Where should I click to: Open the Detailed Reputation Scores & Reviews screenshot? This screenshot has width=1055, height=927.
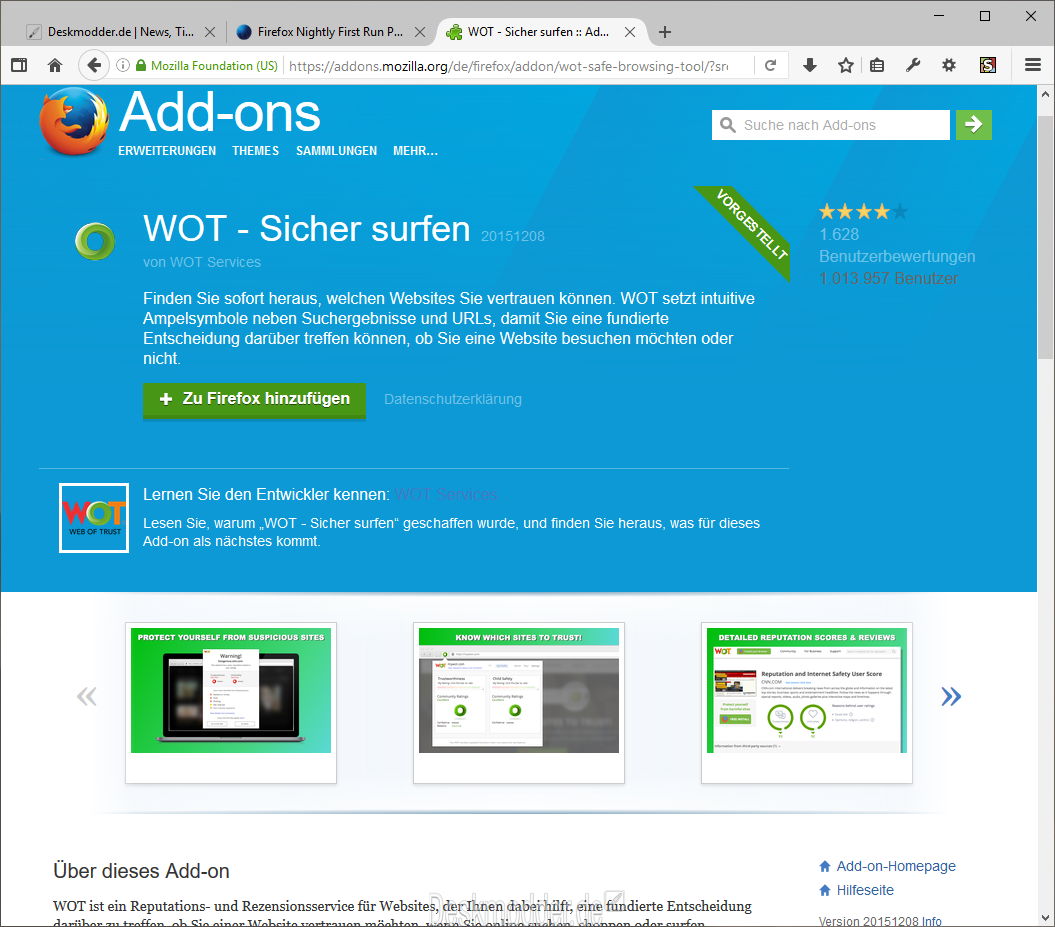tap(807, 702)
